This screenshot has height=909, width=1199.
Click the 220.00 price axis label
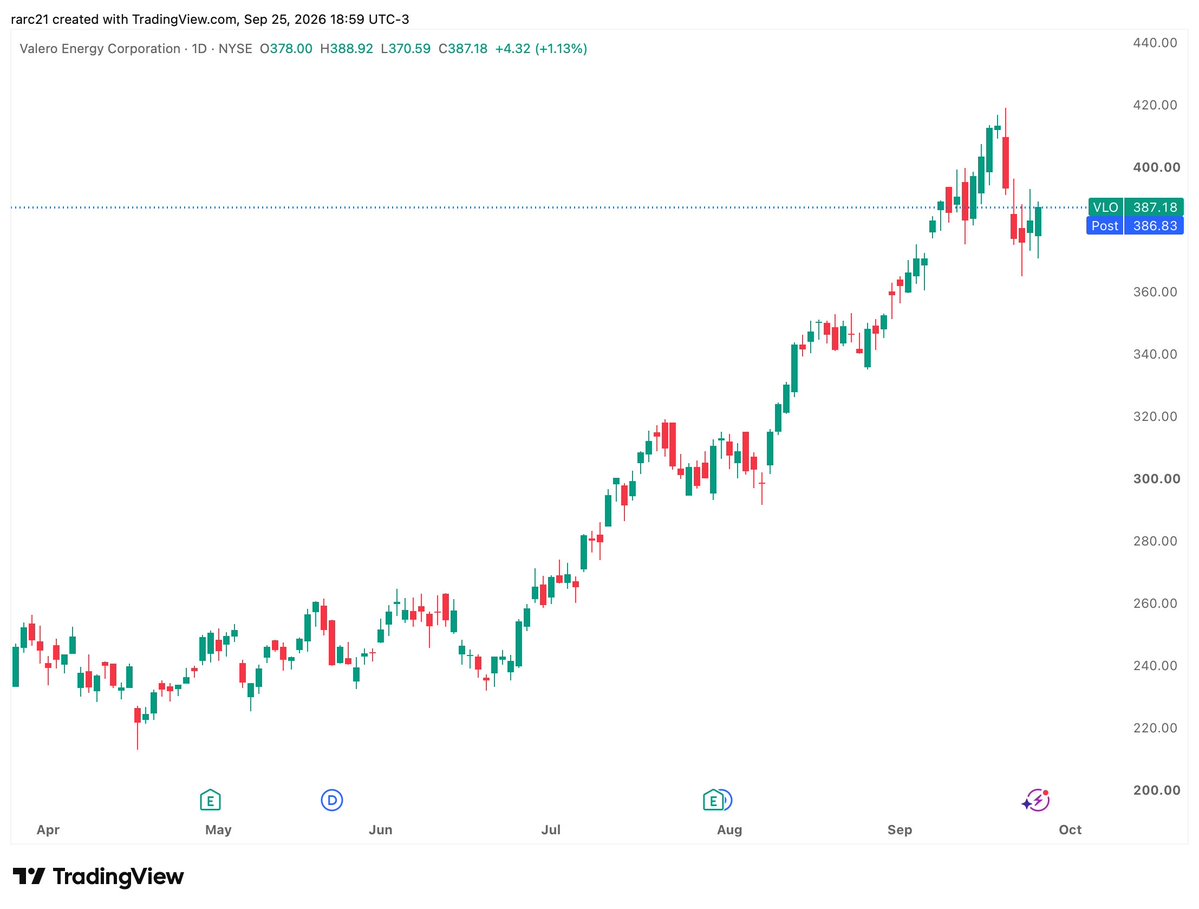(x=1155, y=728)
